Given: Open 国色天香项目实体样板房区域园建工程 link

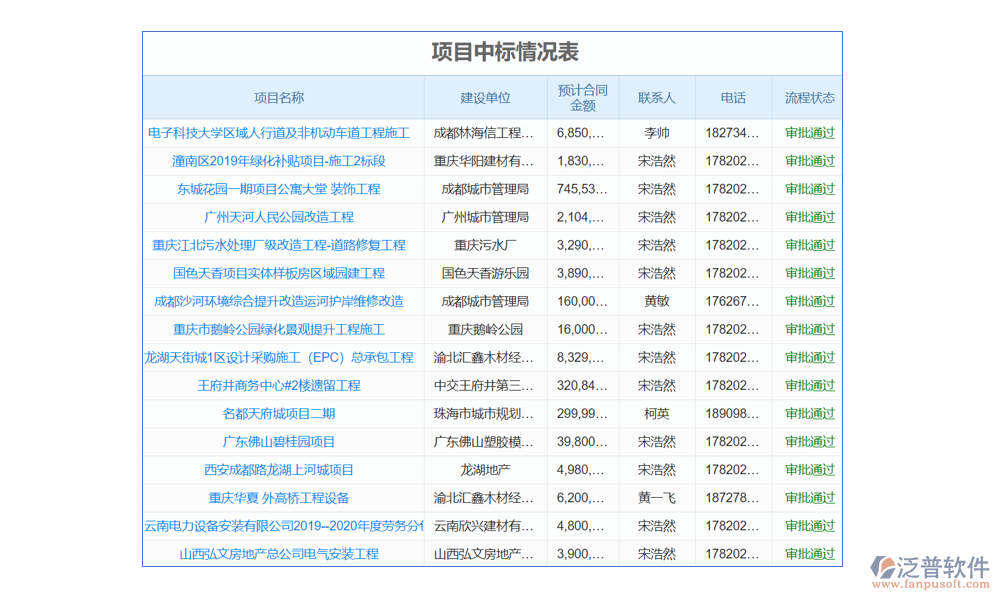Looking at the screenshot, I should [x=279, y=273].
